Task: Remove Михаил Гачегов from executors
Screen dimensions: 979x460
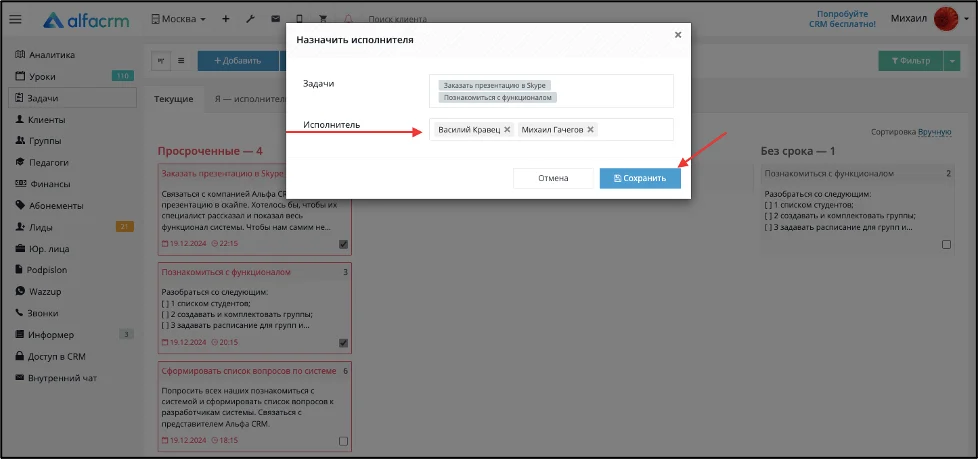Action: tap(590, 130)
